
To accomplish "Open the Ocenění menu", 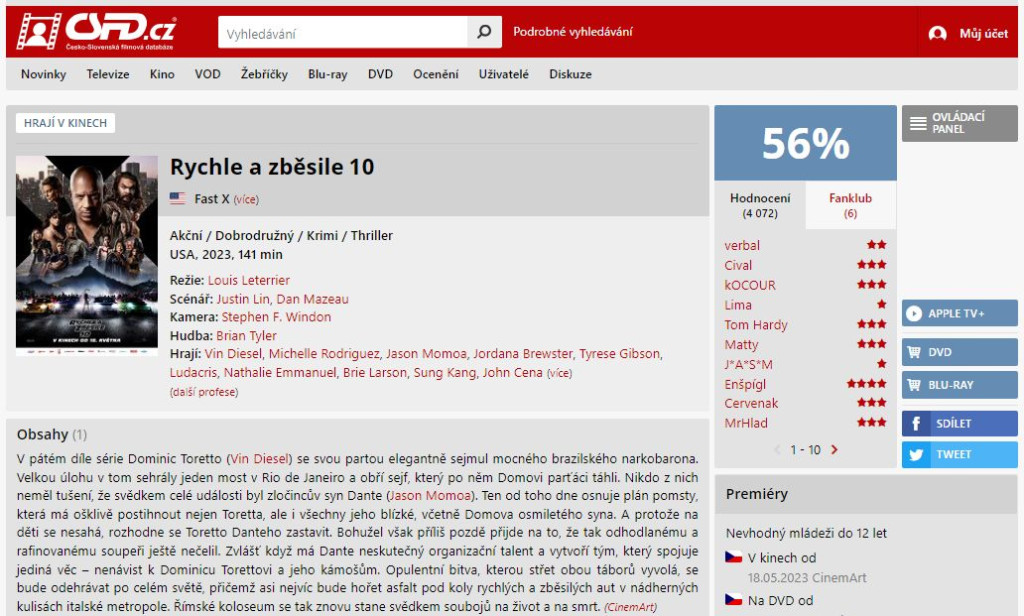I will [436, 74].
